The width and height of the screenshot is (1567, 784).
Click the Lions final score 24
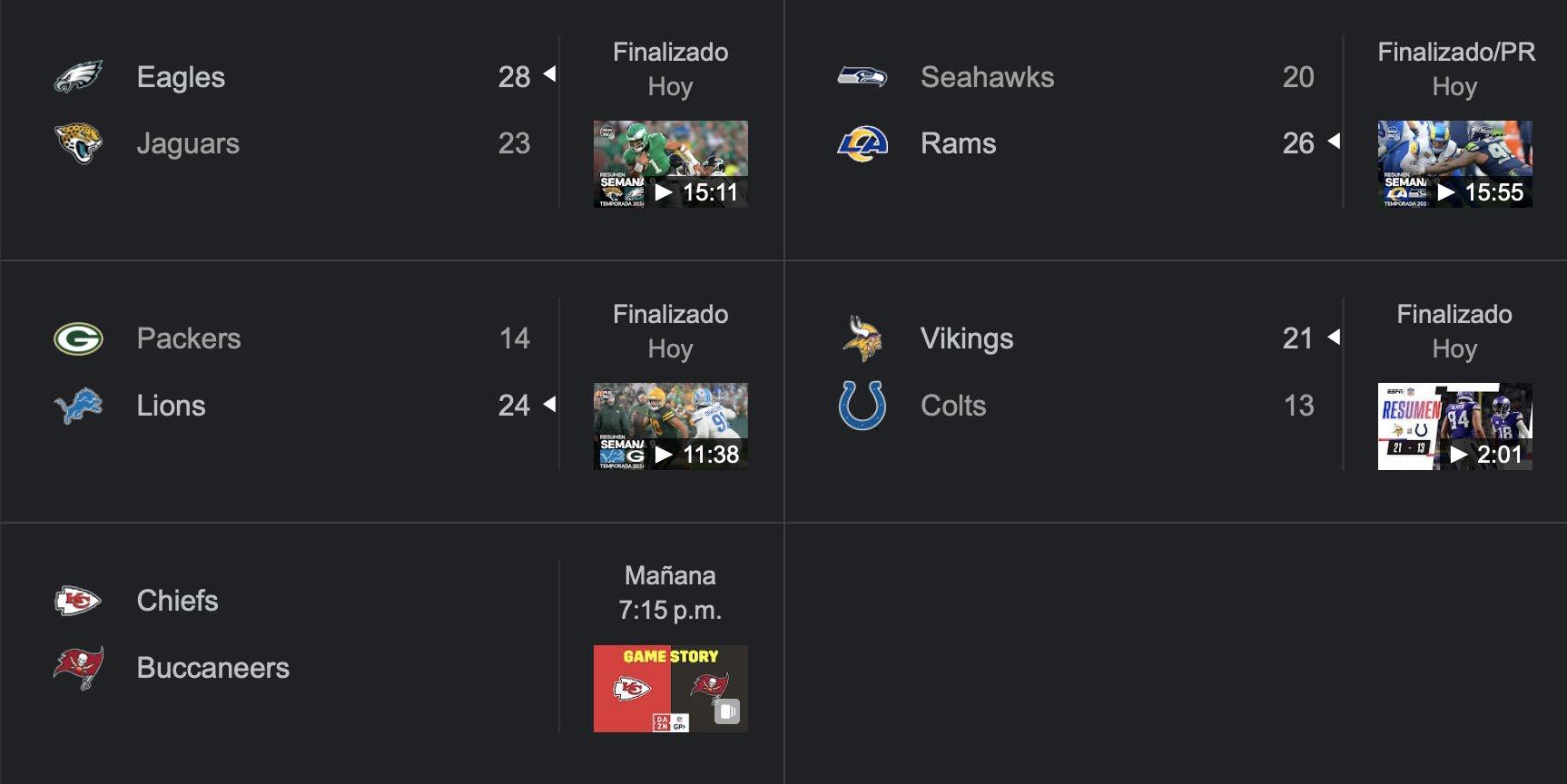click(x=514, y=406)
